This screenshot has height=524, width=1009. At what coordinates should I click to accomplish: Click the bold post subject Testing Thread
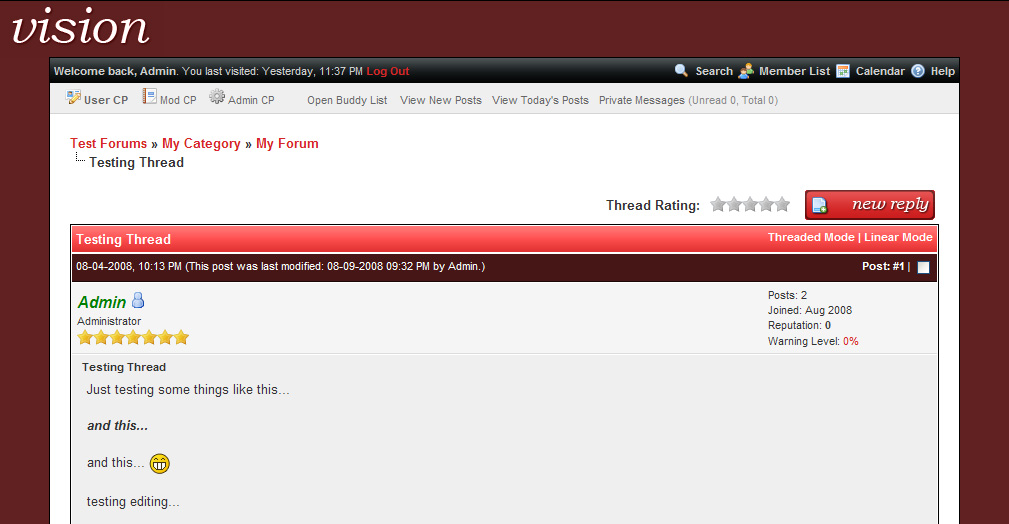pyautogui.click(x=124, y=368)
